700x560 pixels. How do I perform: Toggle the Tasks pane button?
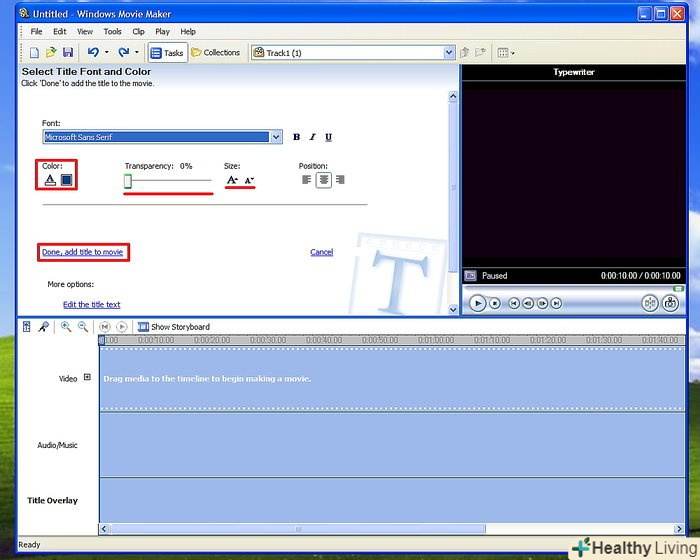(167, 52)
